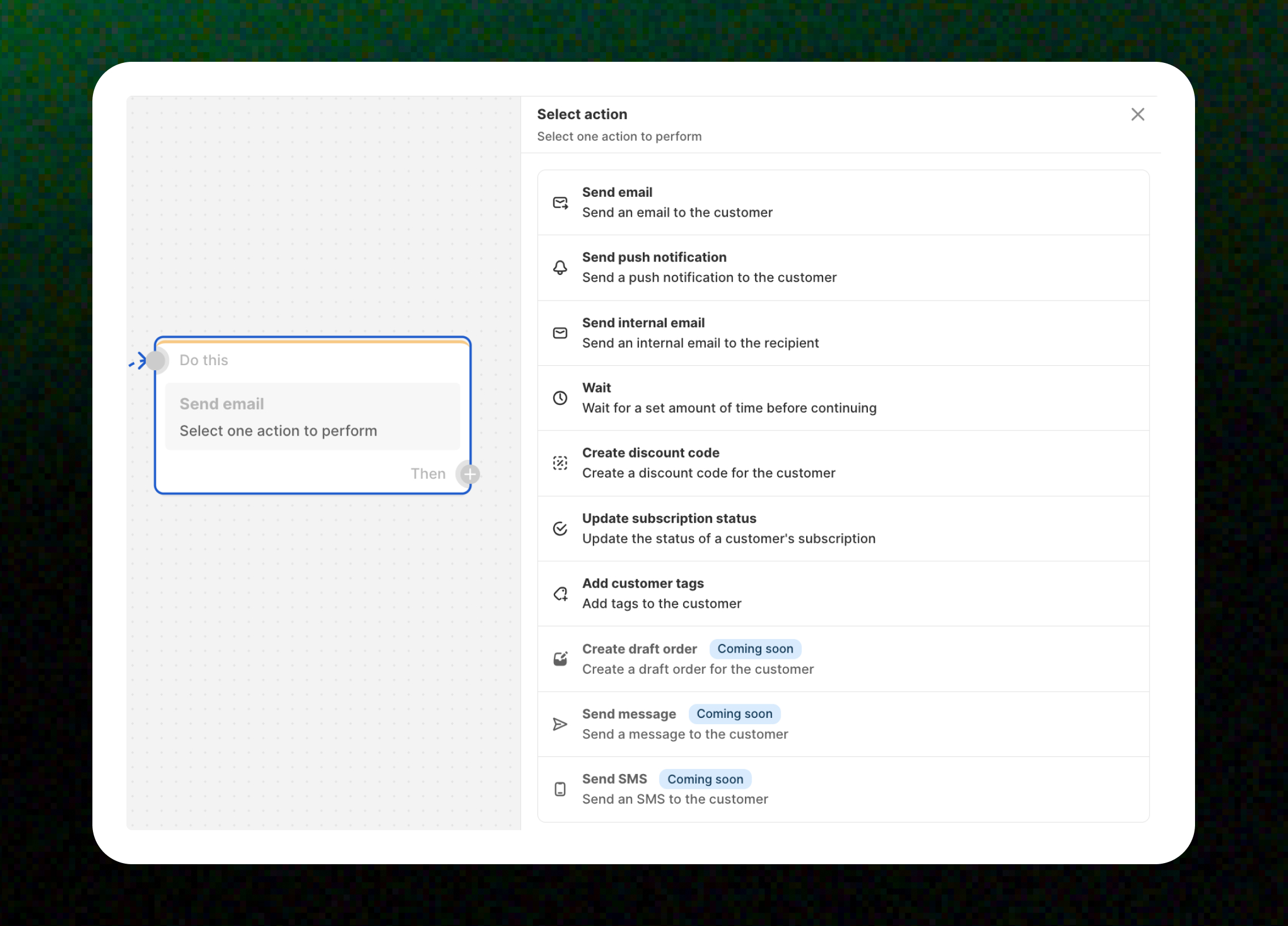Viewport: 1288px width, 926px height.
Task: Click 'Send a message to the customer' text
Action: tap(685, 734)
